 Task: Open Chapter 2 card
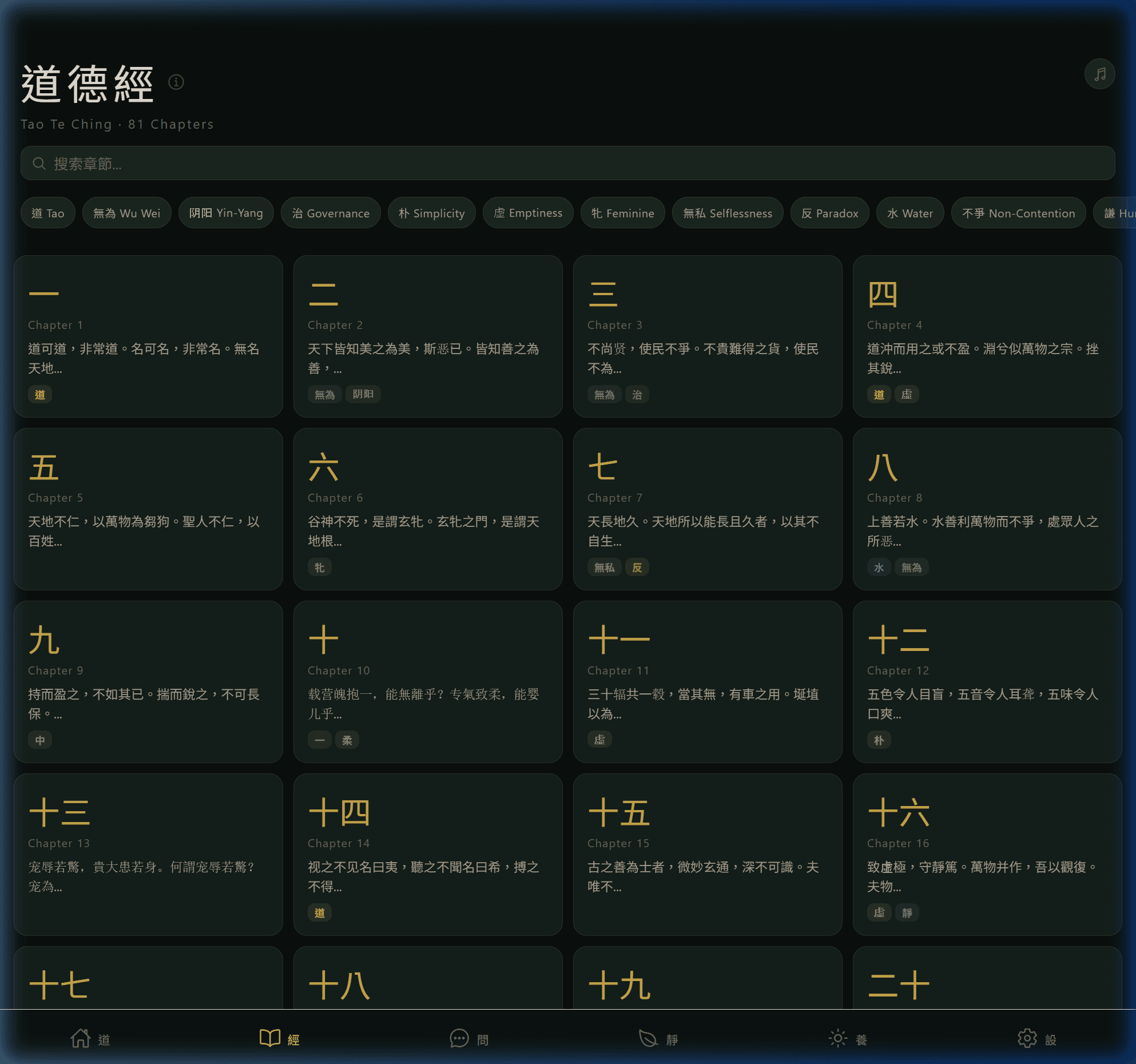click(x=428, y=336)
